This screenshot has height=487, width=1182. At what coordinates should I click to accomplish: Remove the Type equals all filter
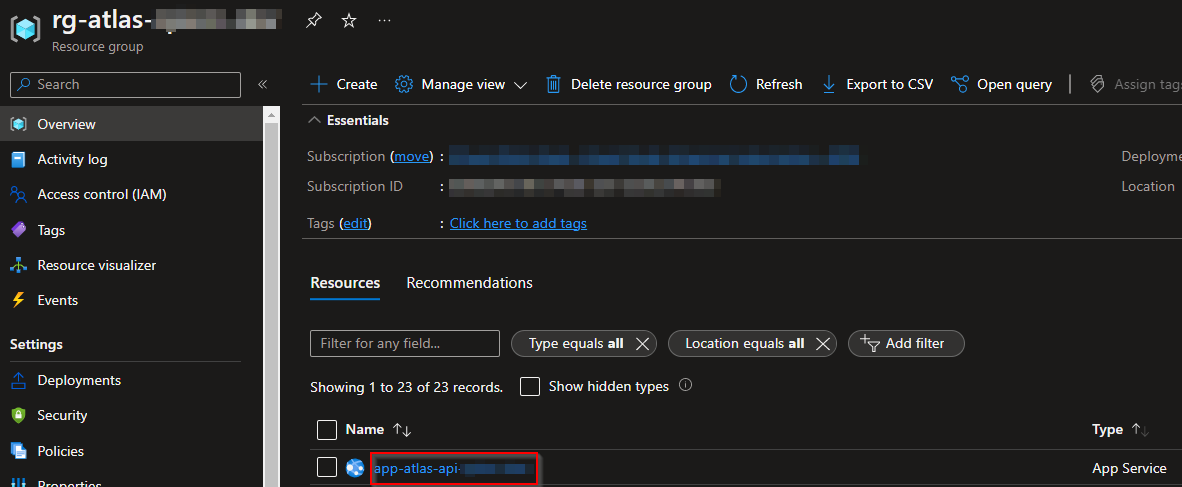642,344
